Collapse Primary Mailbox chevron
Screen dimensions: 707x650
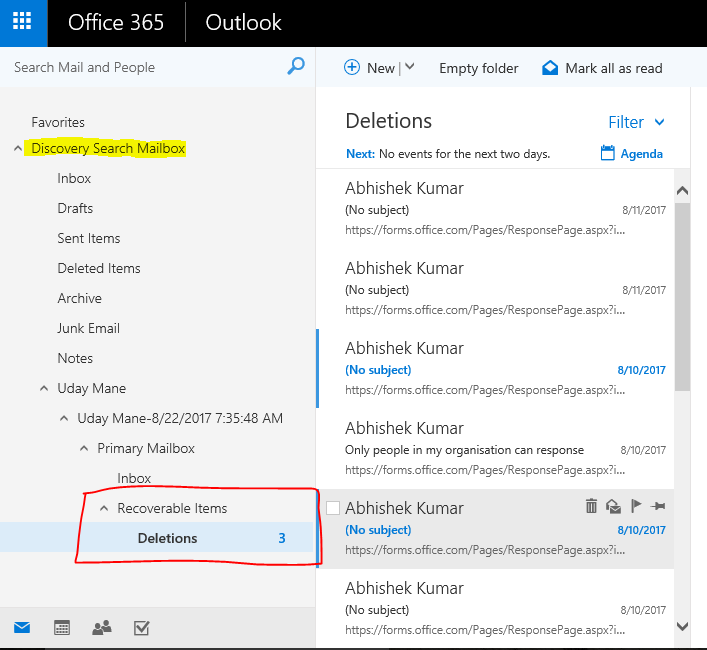pyautogui.click(x=84, y=448)
